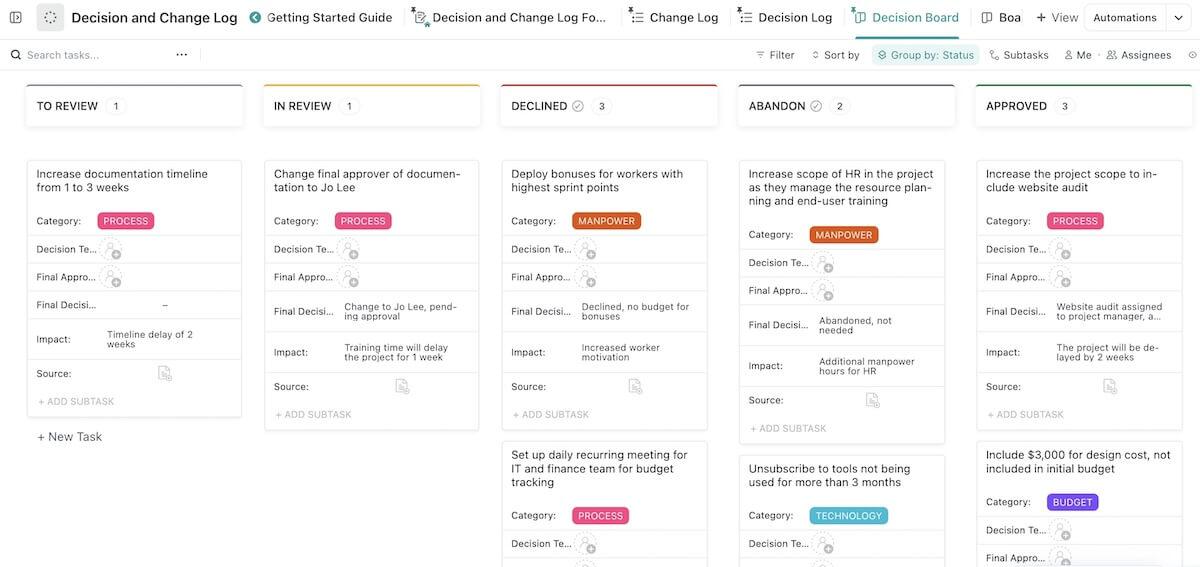Click the pink PROCESS tag on website audit card
Screen dimensions: 1200x567
(1075, 221)
